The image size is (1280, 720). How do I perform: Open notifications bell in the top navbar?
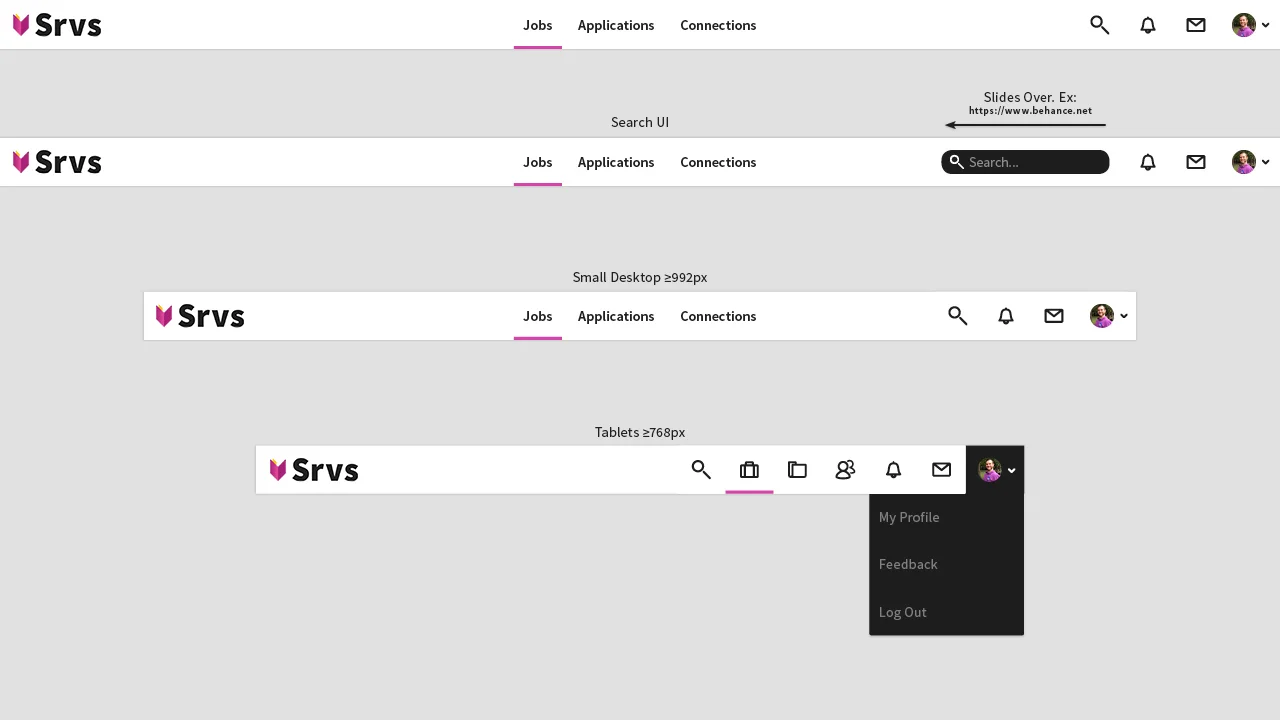1147,25
